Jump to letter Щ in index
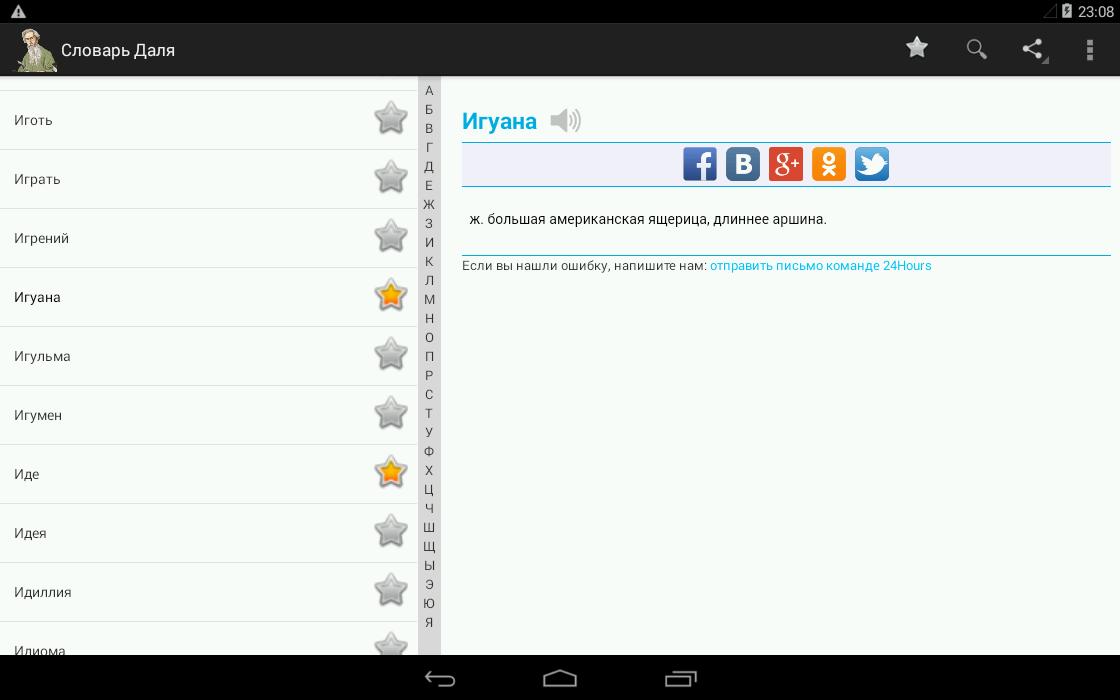This screenshot has width=1120, height=700. pyautogui.click(x=429, y=546)
